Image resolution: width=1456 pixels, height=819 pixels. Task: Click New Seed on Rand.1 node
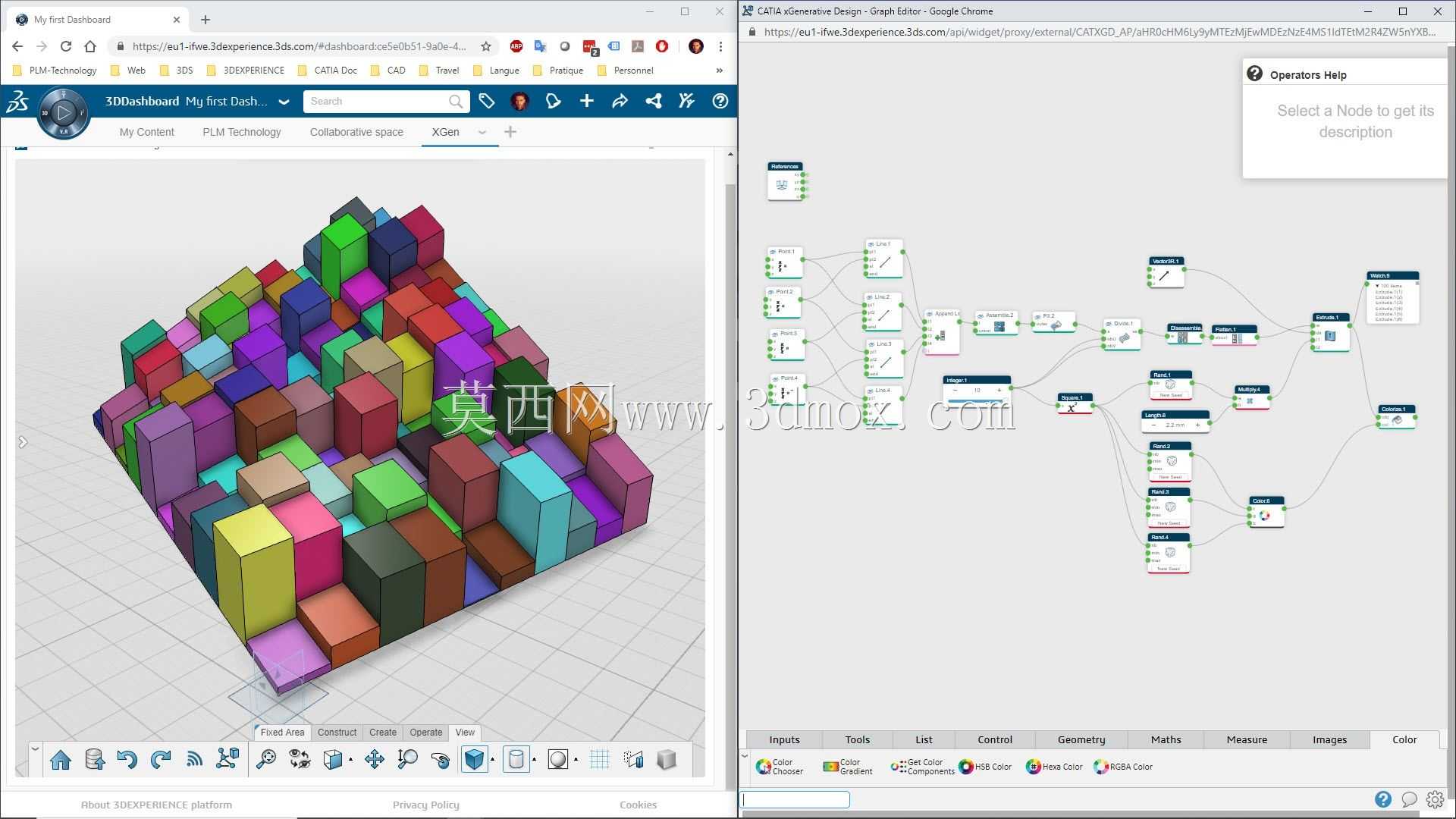pos(1171,395)
